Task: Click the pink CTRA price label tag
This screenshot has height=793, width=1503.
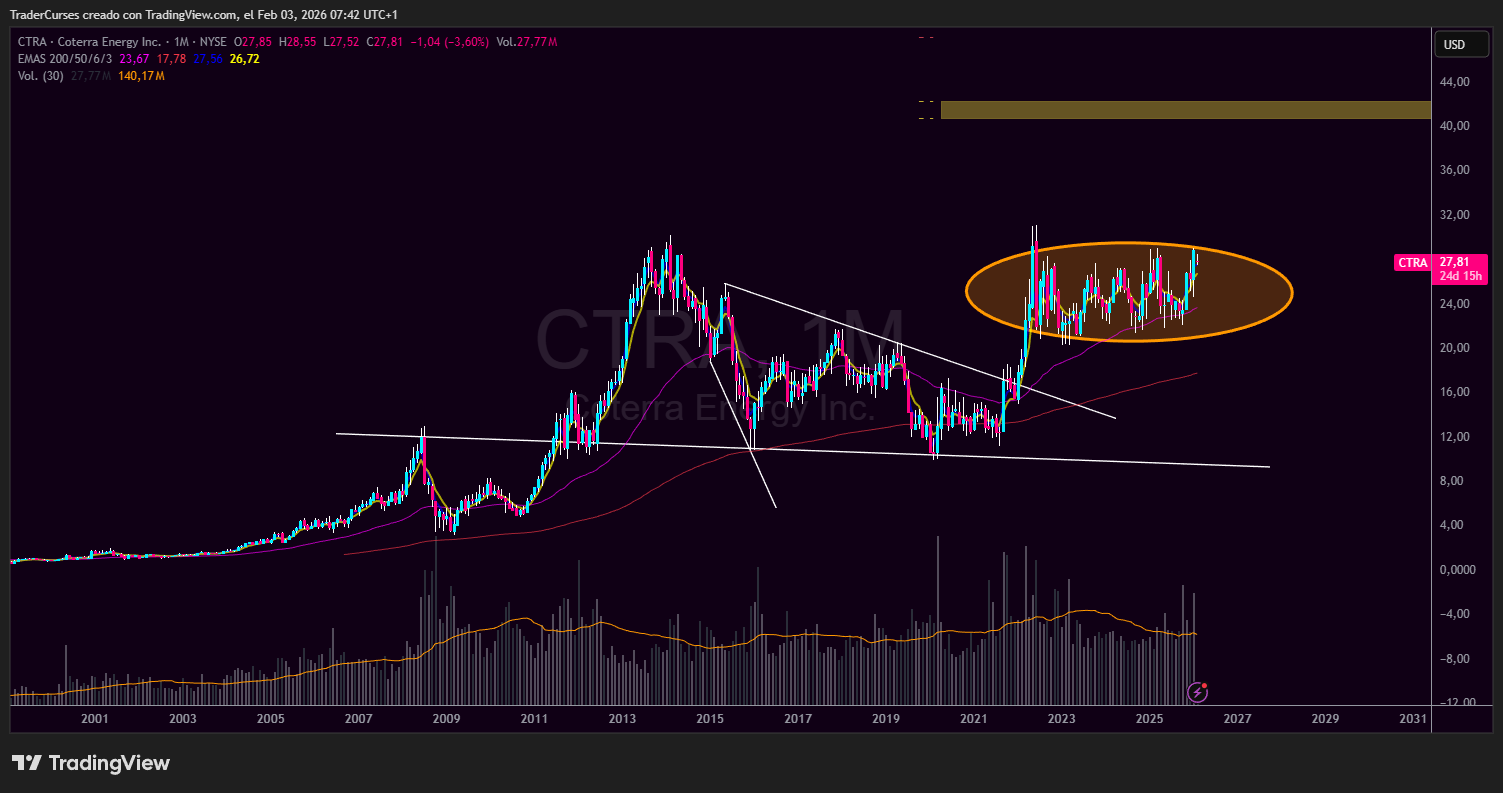Action: coord(1412,263)
